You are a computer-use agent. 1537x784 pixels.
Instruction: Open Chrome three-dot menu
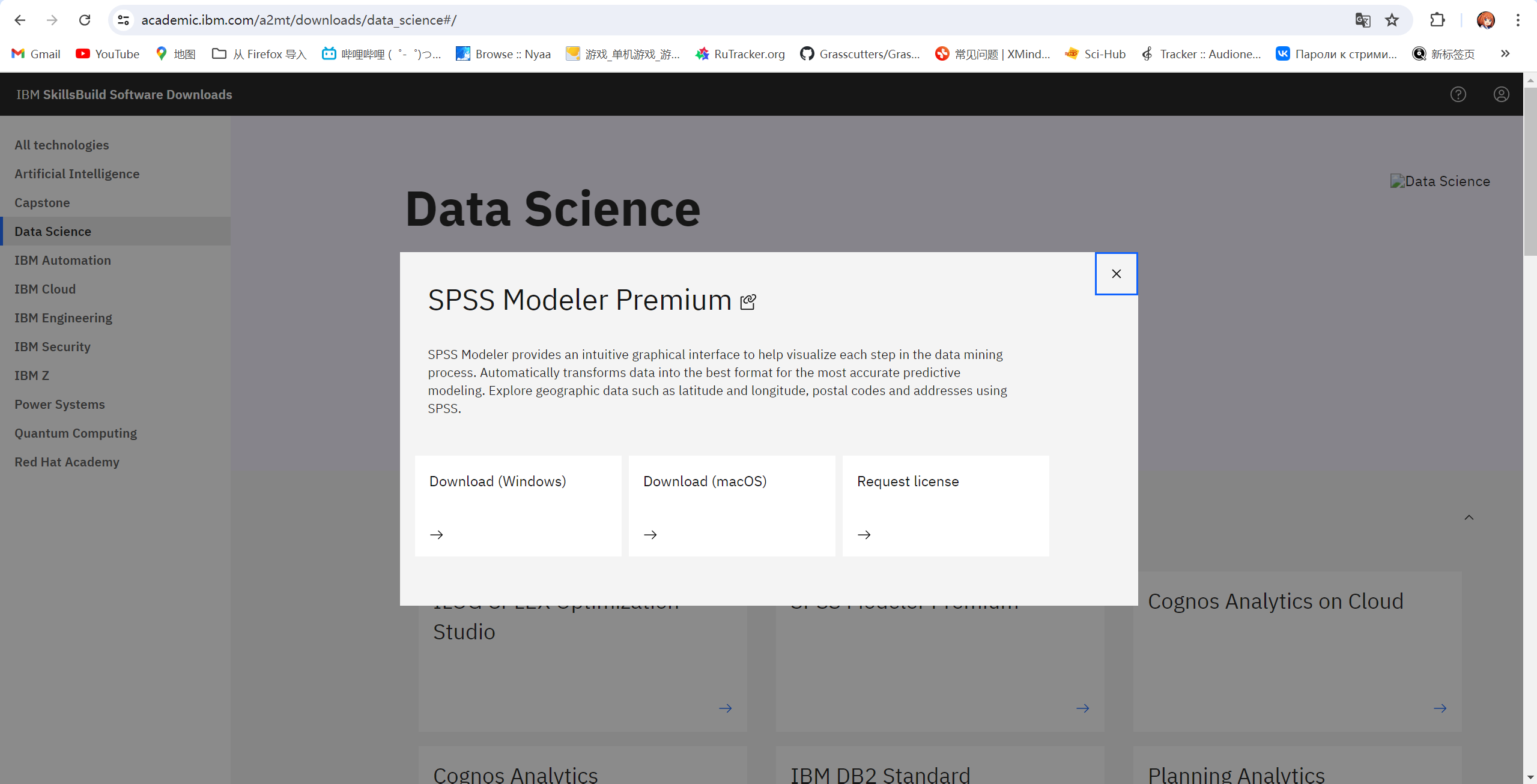click(x=1518, y=20)
